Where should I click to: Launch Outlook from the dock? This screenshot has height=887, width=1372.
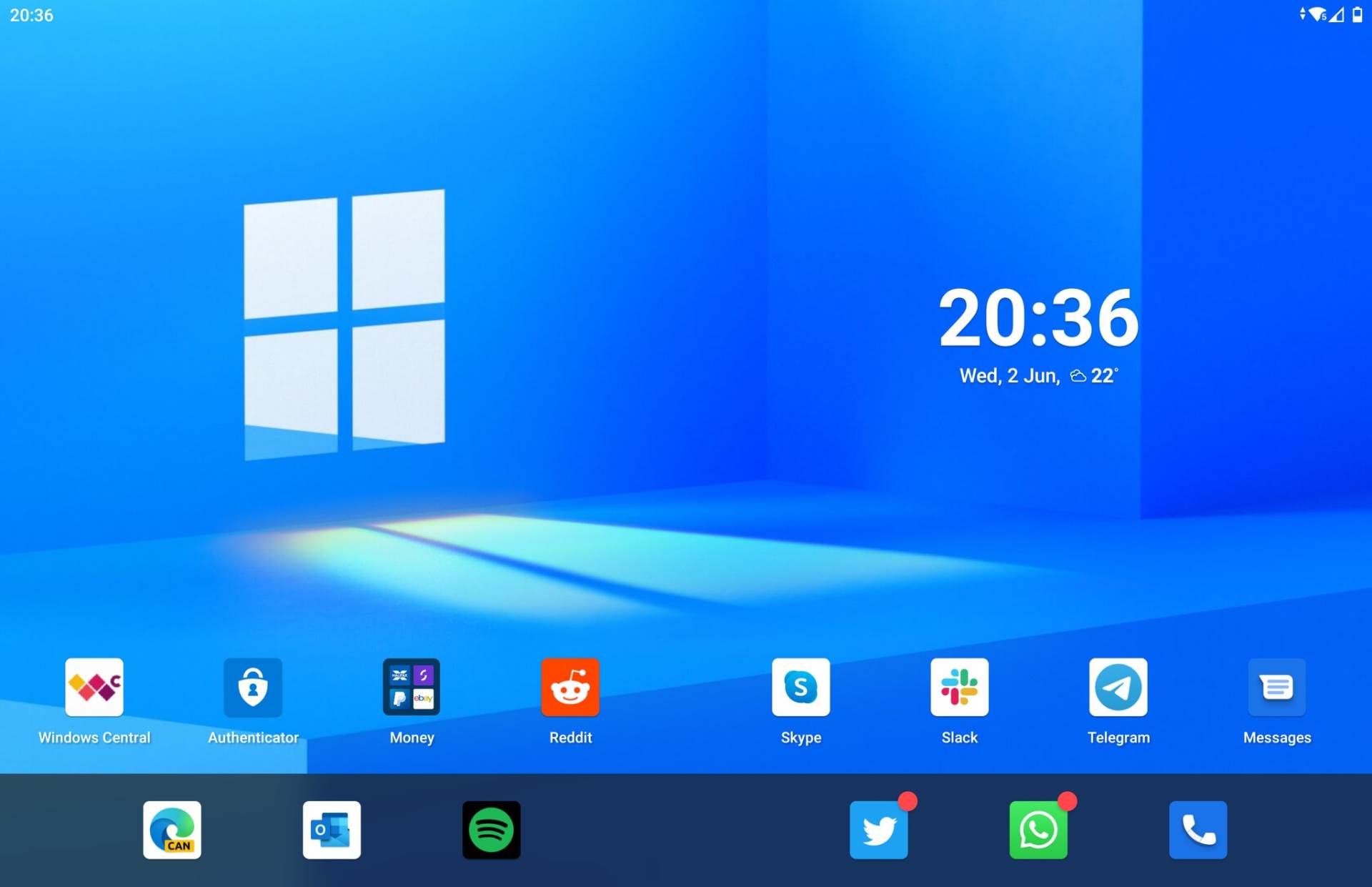coord(331,831)
